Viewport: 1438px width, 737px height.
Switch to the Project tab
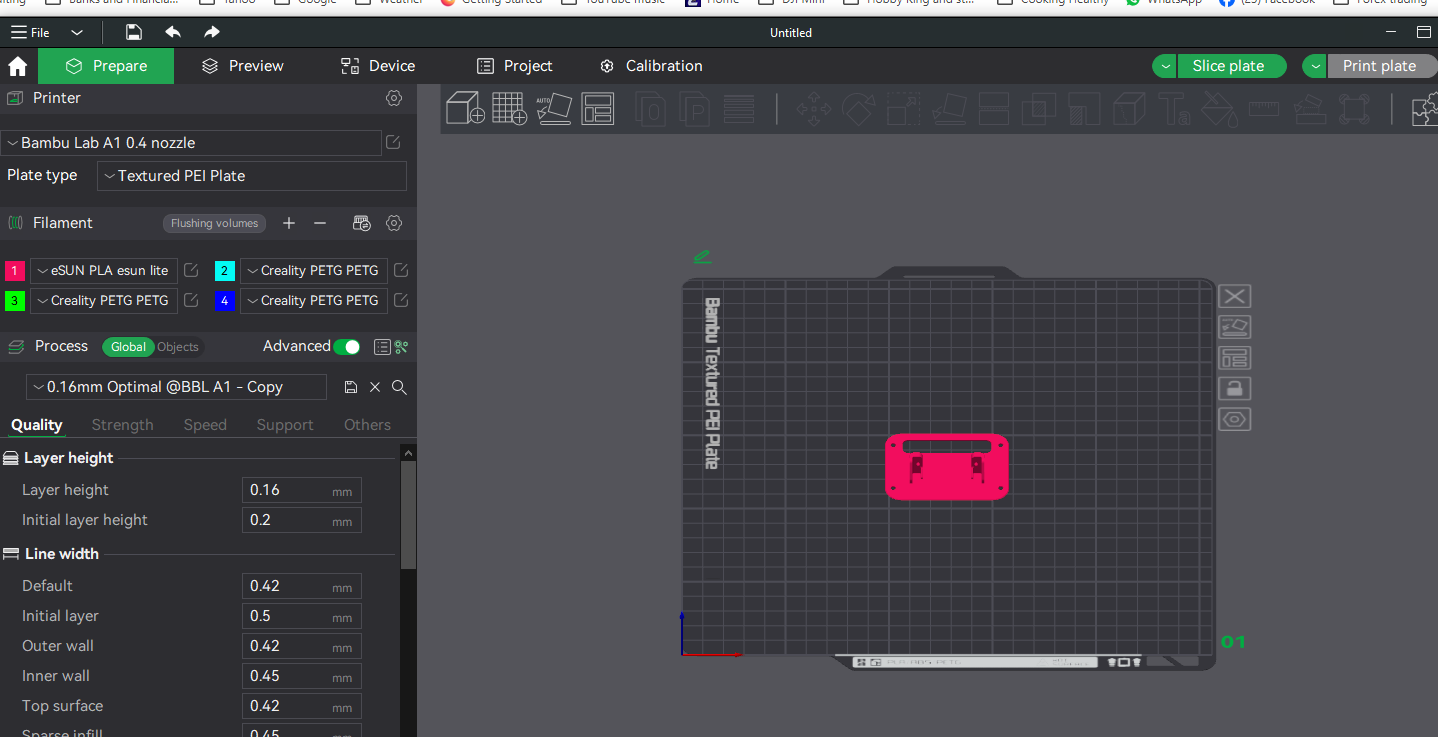pos(515,66)
